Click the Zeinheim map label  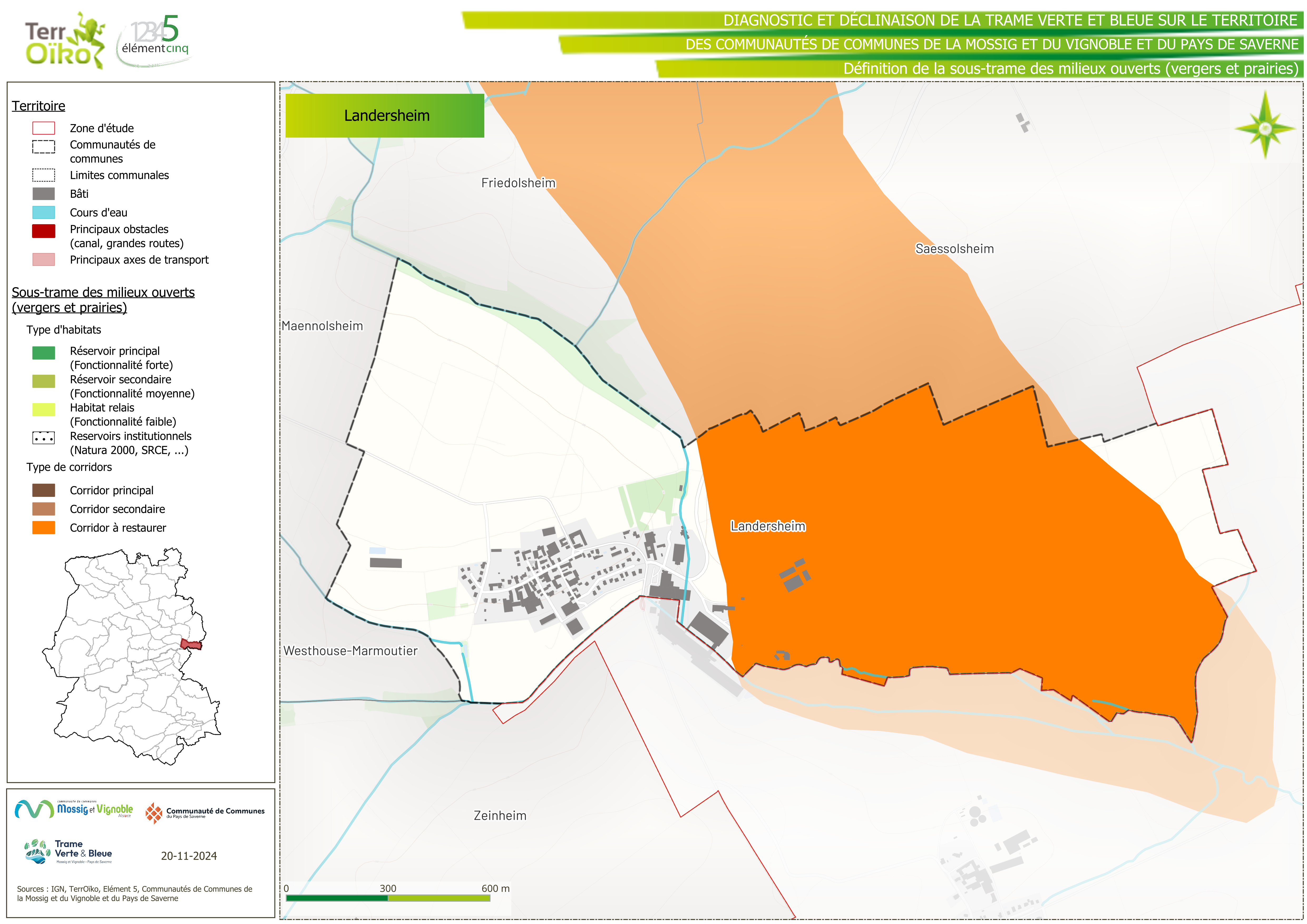500,815
